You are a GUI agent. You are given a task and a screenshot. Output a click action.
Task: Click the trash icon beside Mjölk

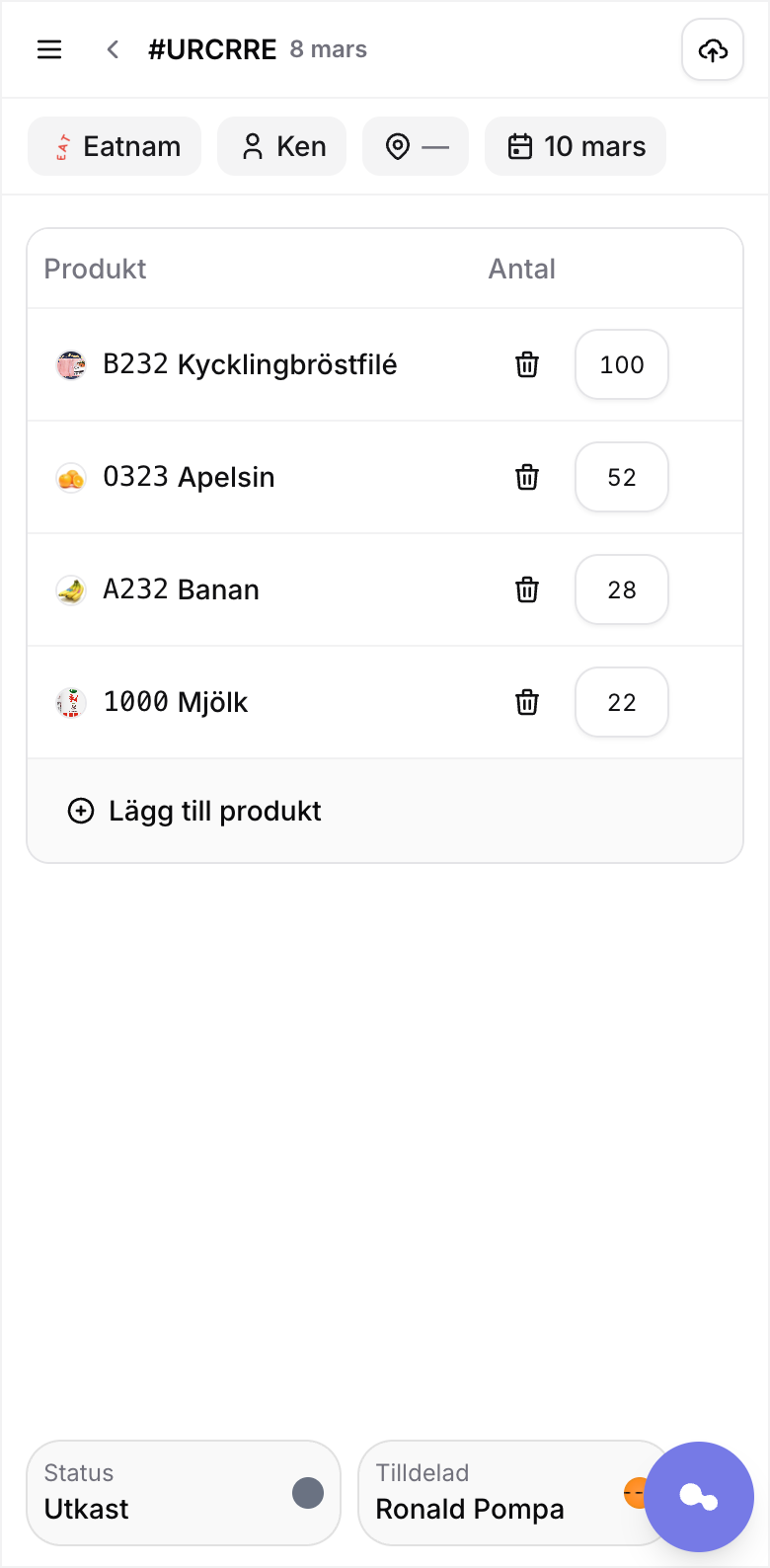click(527, 702)
